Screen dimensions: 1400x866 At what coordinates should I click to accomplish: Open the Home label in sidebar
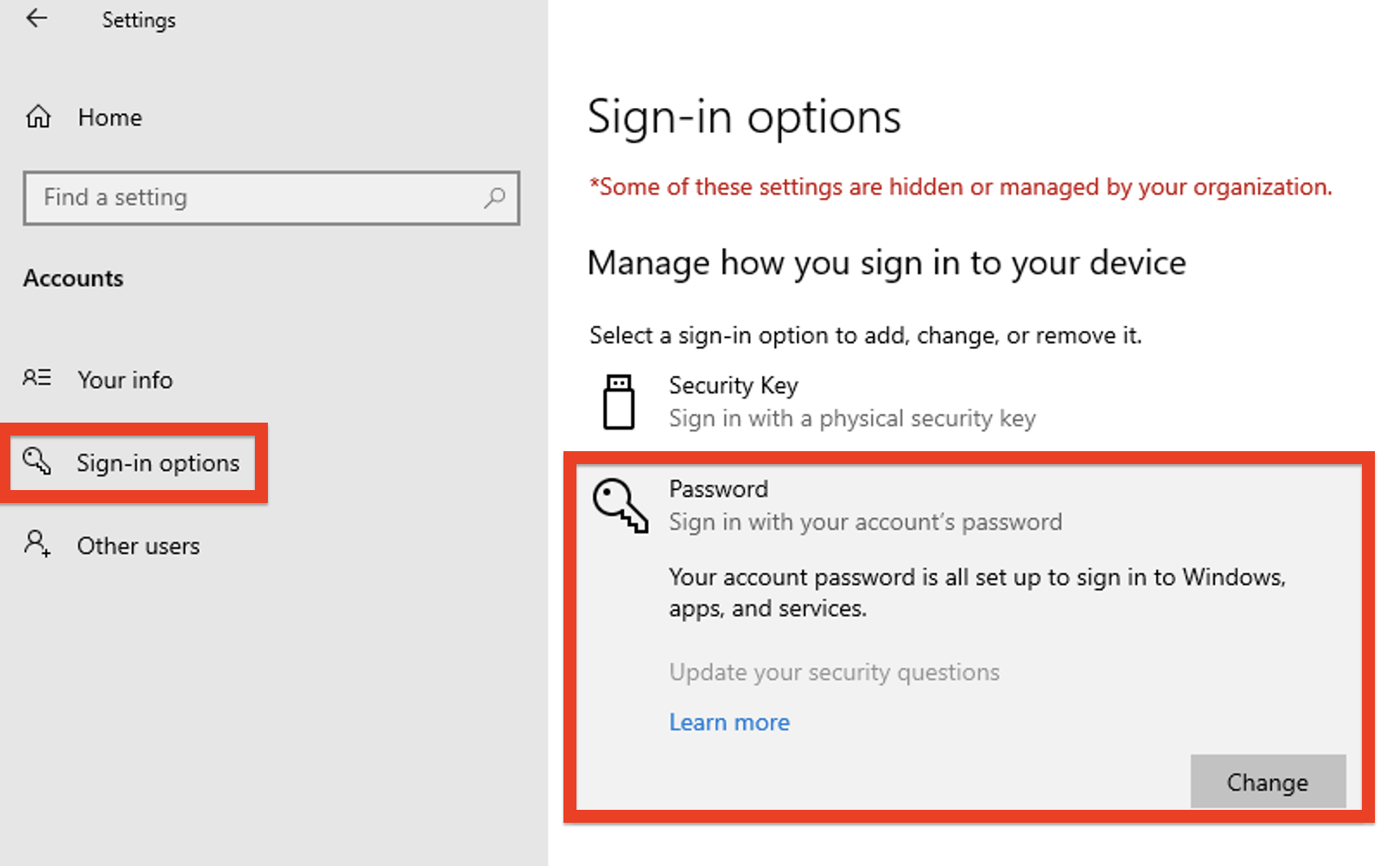(110, 118)
